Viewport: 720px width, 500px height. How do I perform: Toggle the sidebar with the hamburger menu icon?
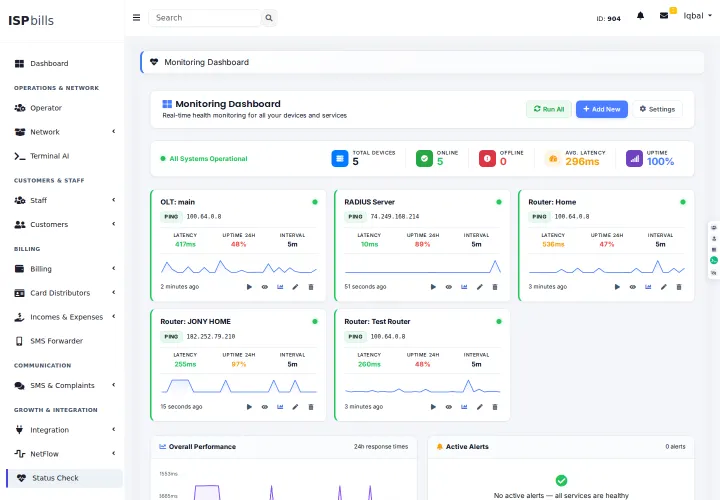tap(136, 17)
